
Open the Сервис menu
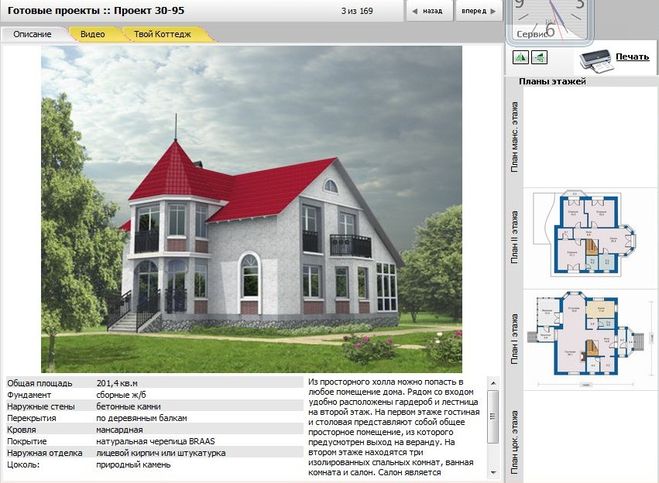[531, 33]
